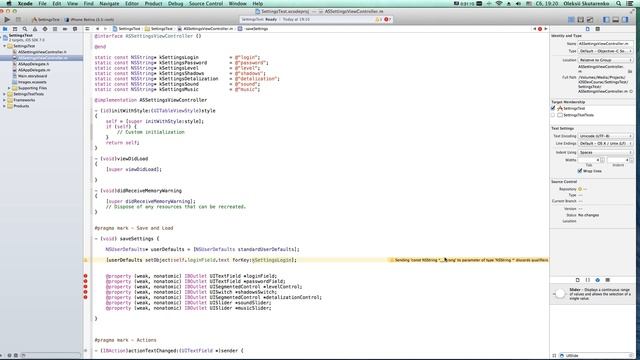This screenshot has width=640, height=360.
Task: Open the file Type dropdown in inspector
Action: (605, 51)
